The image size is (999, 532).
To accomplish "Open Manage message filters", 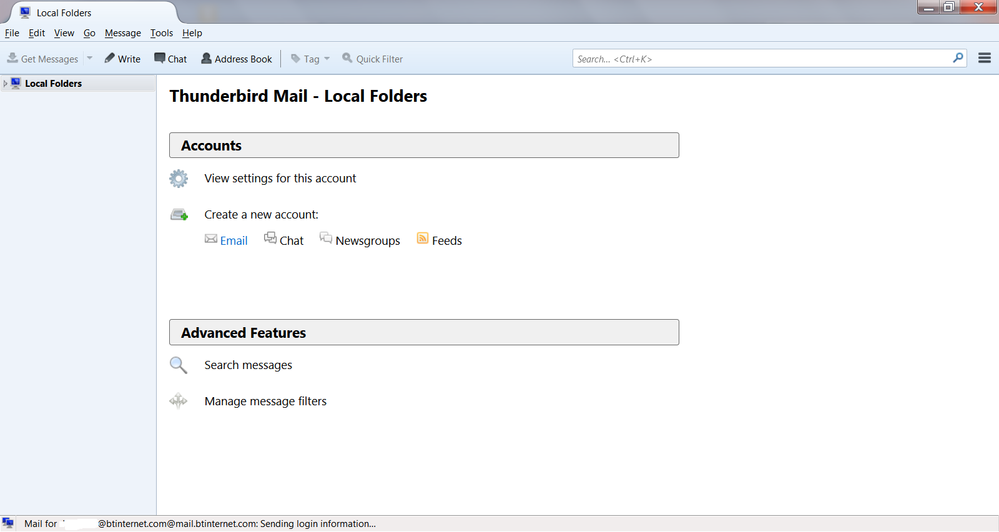I will point(265,401).
